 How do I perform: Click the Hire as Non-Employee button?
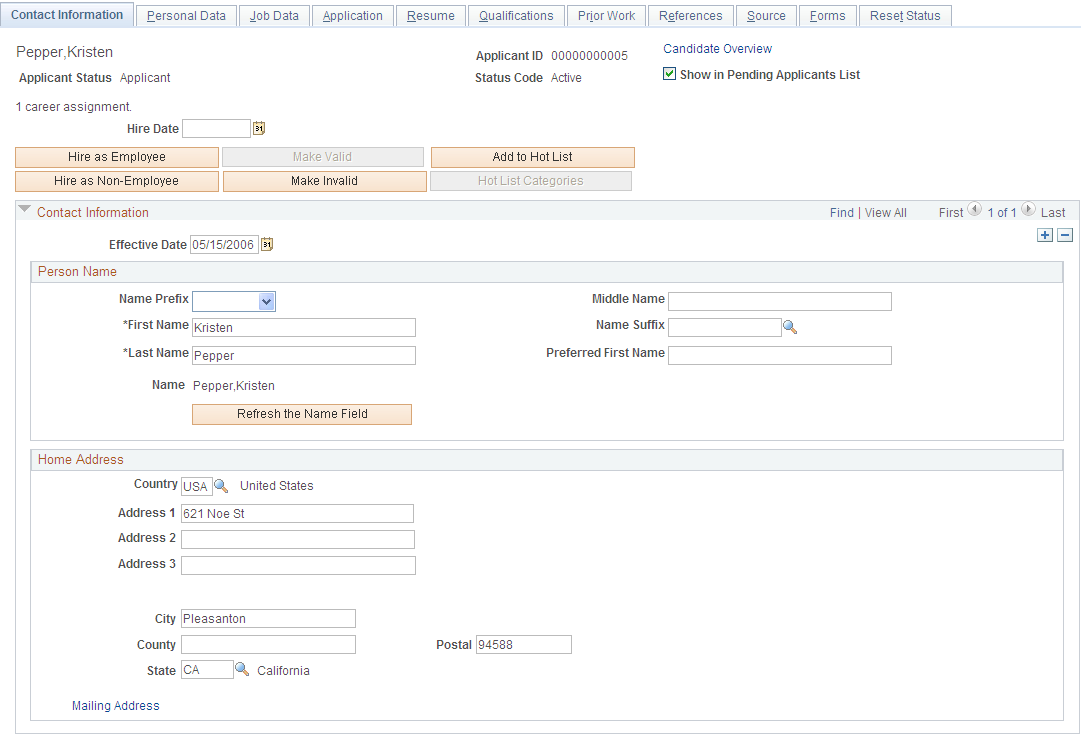(x=117, y=181)
